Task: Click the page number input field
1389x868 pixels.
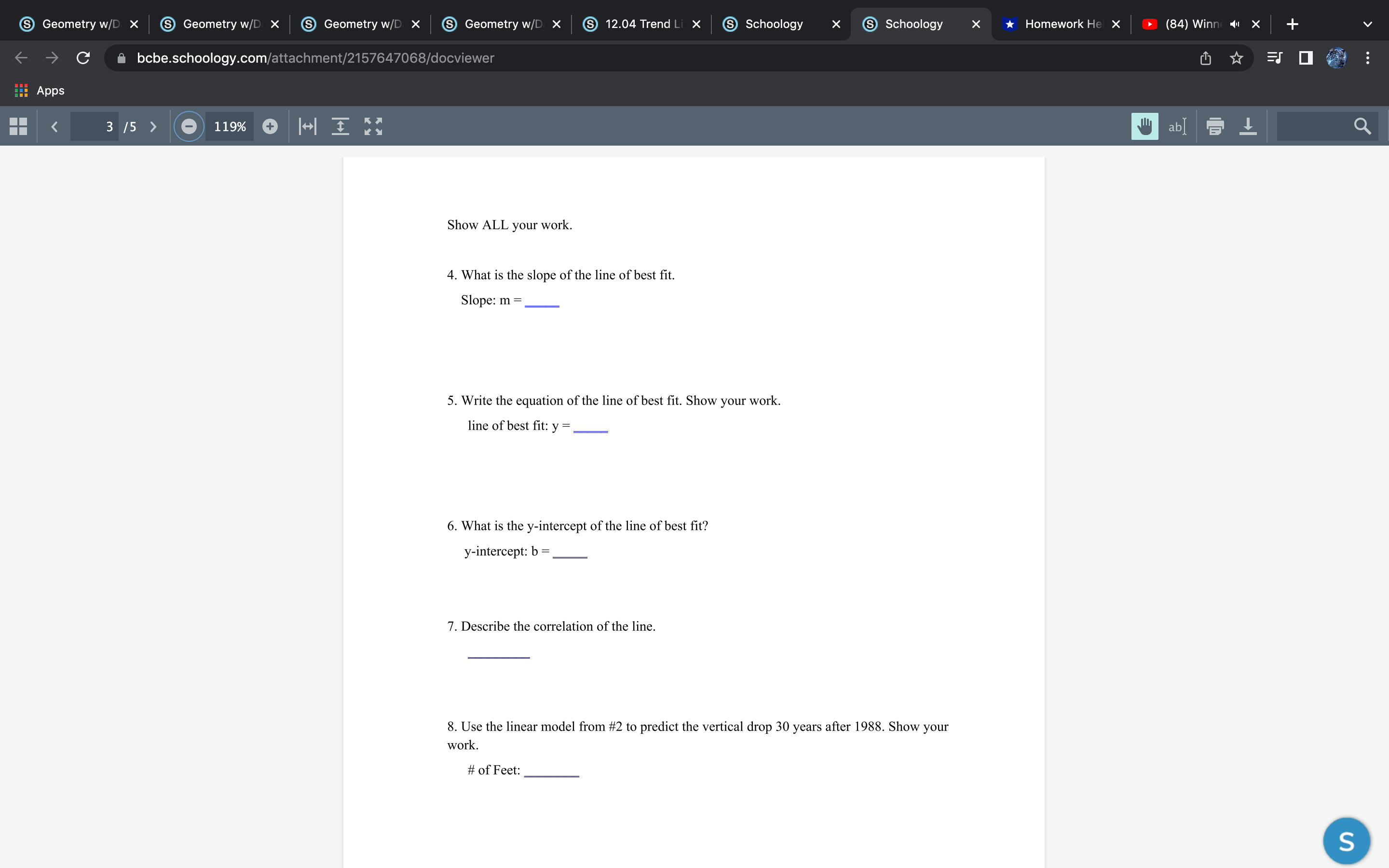Action: pyautogui.click(x=95, y=126)
